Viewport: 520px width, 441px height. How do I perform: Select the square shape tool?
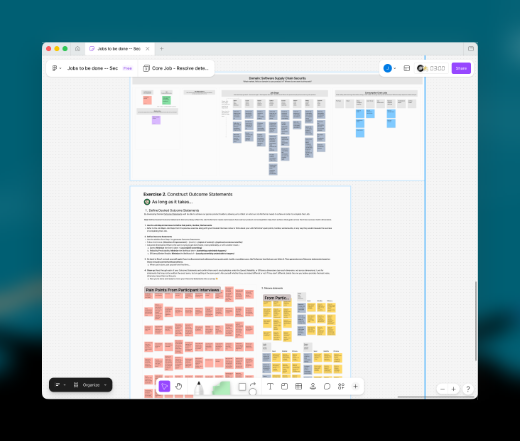click(x=242, y=387)
